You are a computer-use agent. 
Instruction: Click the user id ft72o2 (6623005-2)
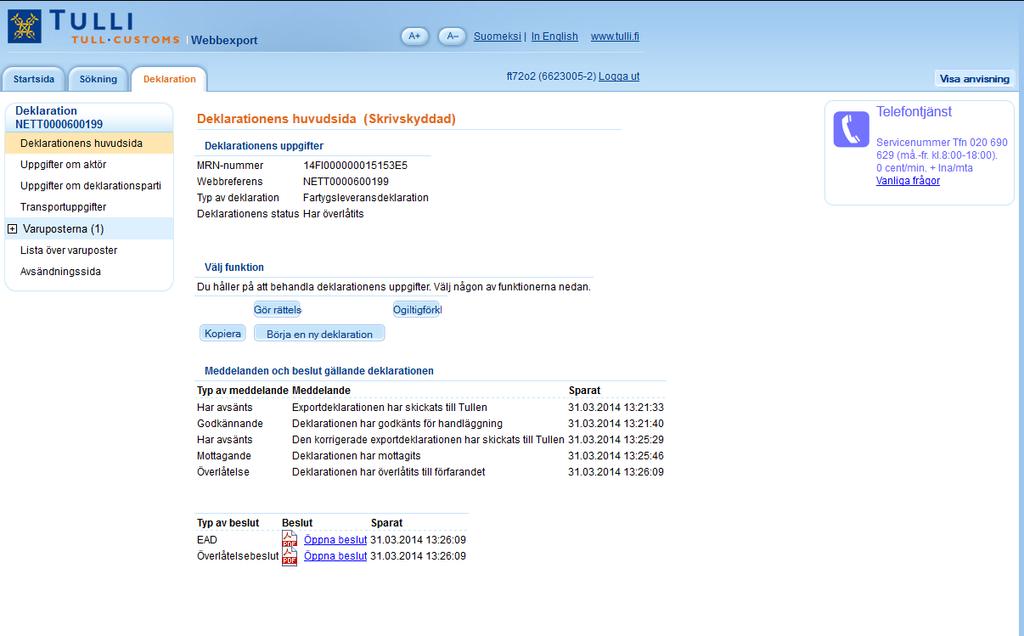pos(551,76)
